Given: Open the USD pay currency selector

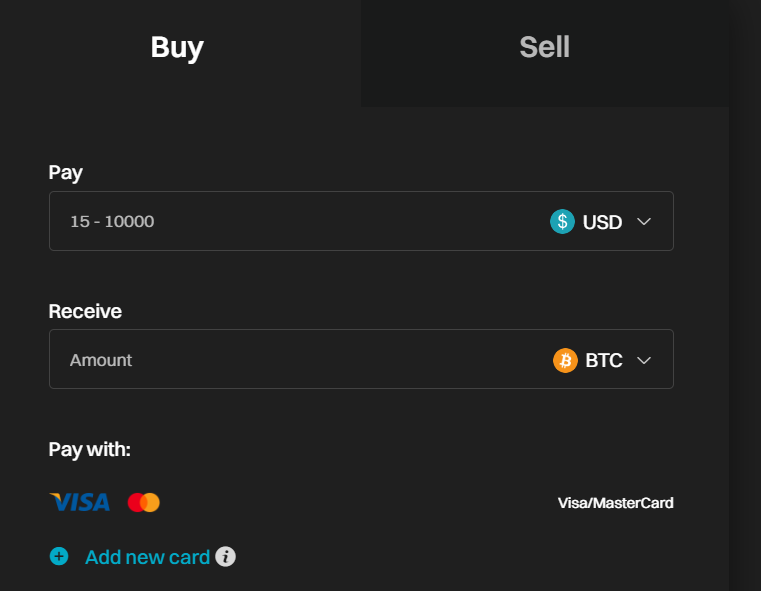Looking at the screenshot, I should coord(602,222).
